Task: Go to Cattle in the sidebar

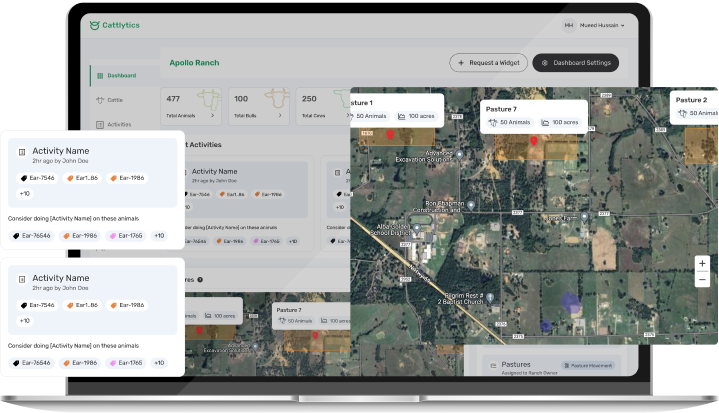Action: click(114, 100)
